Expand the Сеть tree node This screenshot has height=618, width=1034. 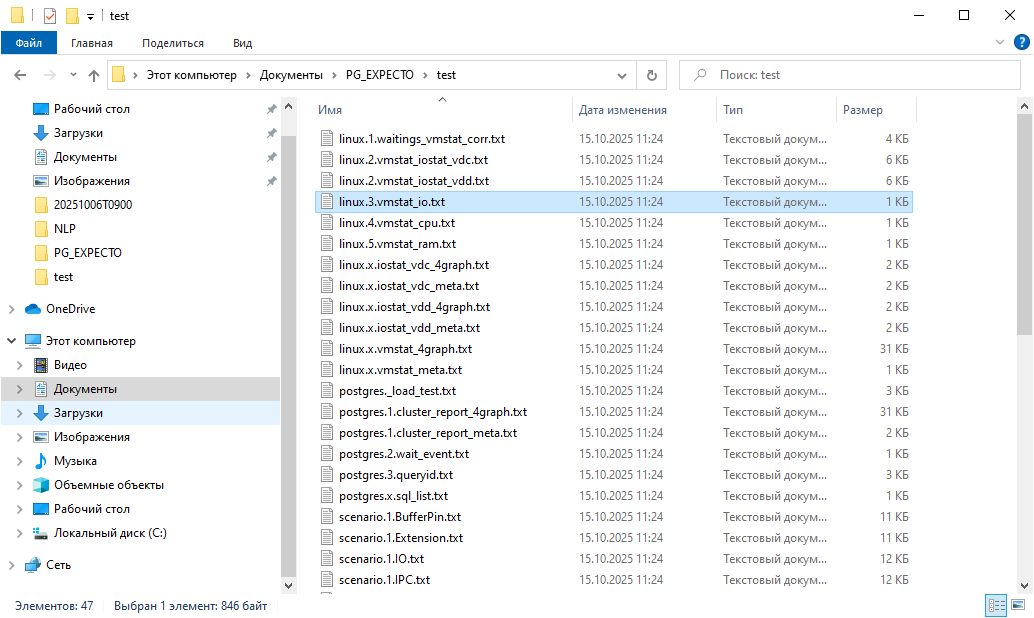click(x=11, y=565)
